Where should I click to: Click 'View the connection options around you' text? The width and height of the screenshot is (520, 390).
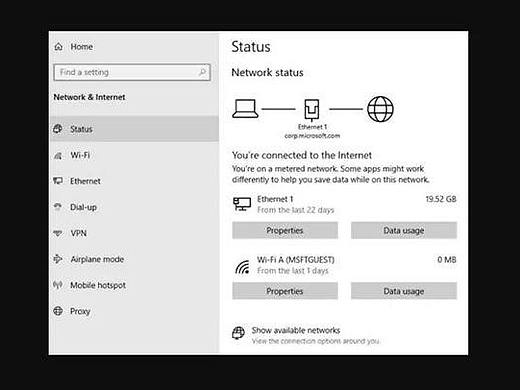coord(315,341)
